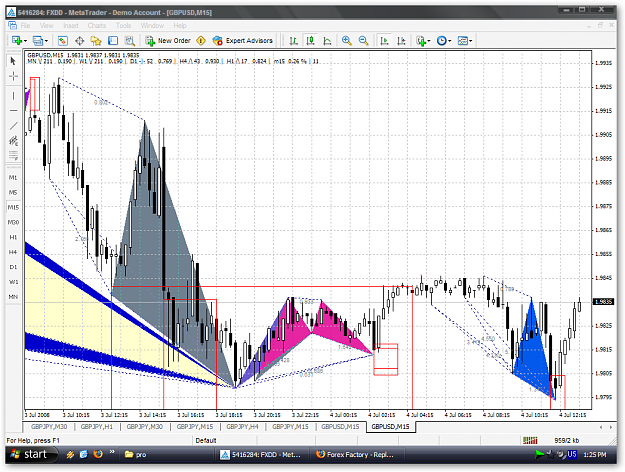Select the Vertical Line tool
The image size is (625, 472).
(x=13, y=96)
